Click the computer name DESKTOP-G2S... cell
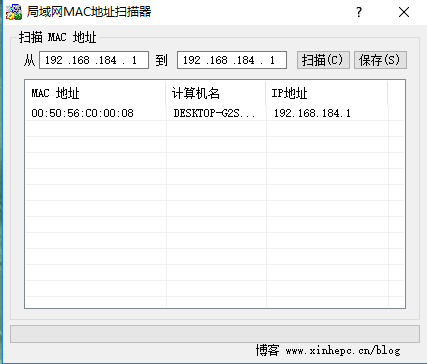The height and width of the screenshot is (364, 427). coord(215,113)
